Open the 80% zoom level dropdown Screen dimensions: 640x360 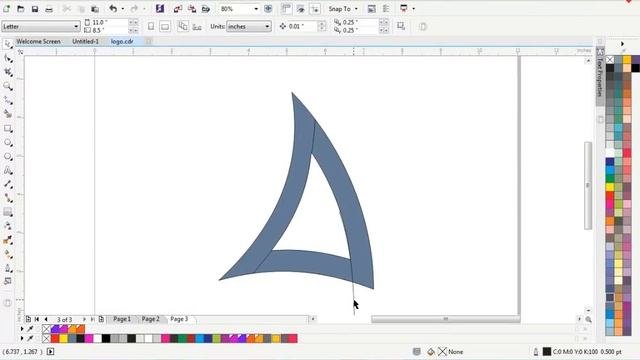[x=256, y=9]
